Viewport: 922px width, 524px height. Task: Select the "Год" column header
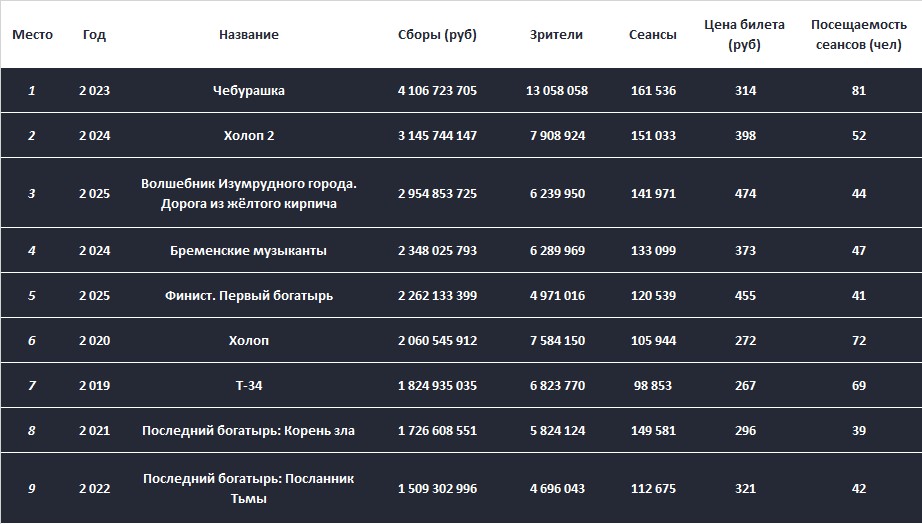(94, 35)
